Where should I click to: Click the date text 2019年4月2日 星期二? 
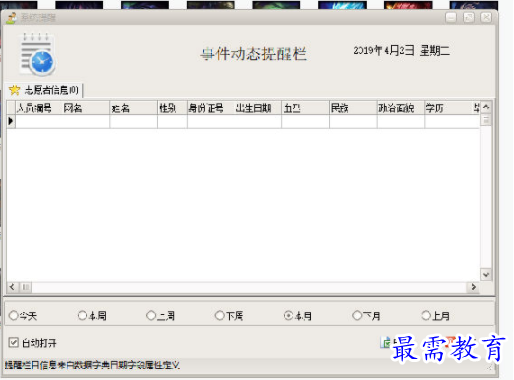coord(402,51)
